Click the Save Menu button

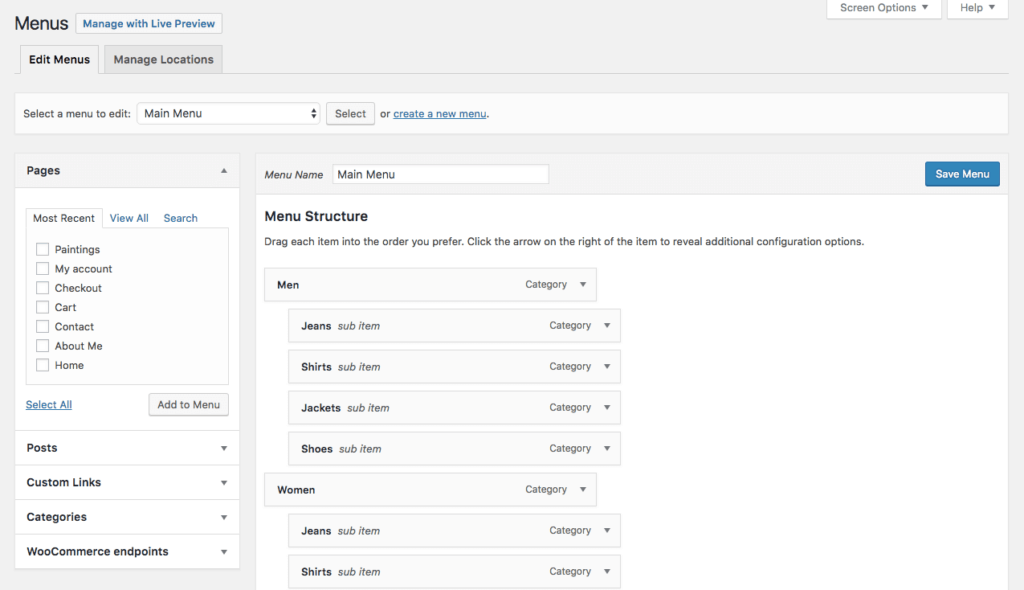(961, 173)
